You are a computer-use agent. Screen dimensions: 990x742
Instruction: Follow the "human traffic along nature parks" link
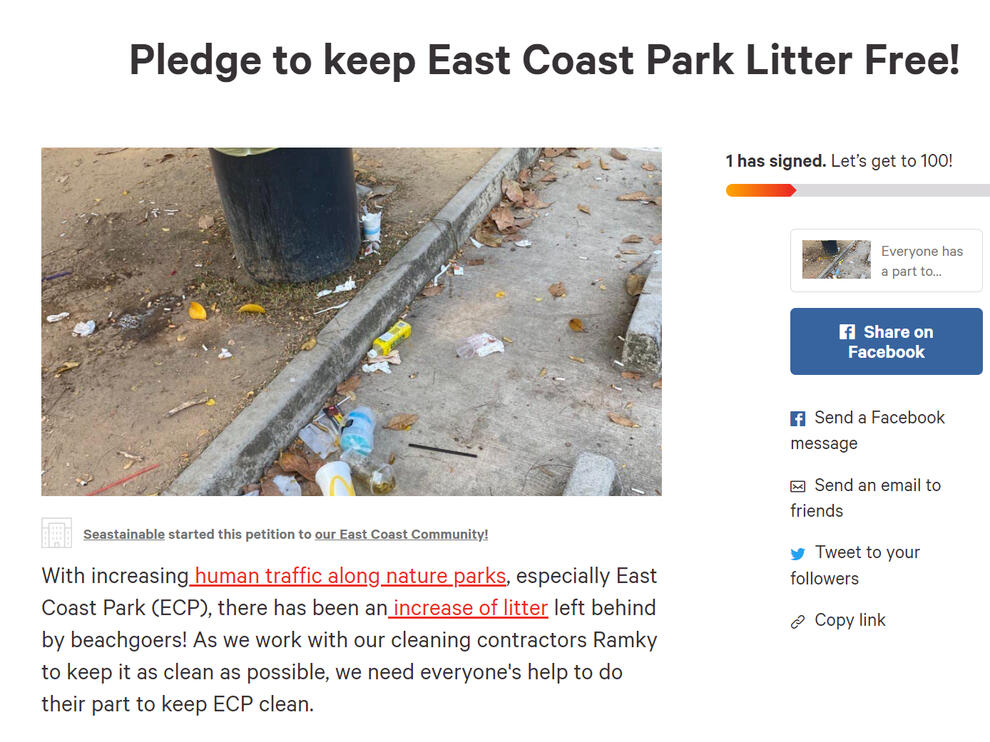[x=350, y=576]
